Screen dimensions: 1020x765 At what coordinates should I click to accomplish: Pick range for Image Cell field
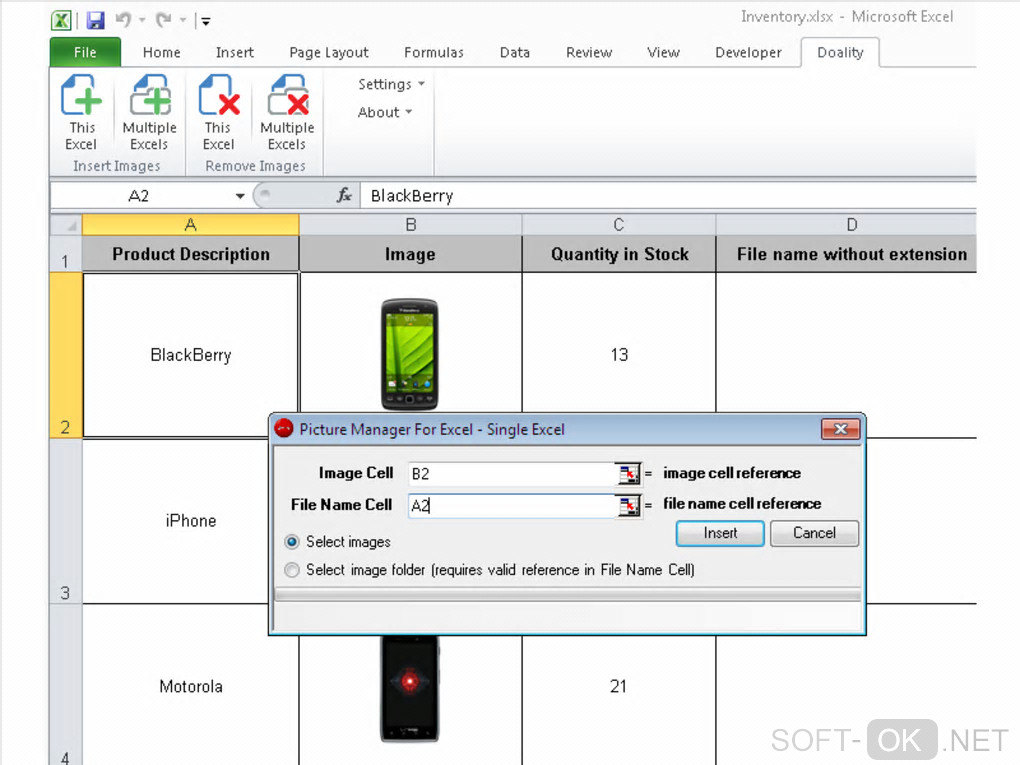(628, 474)
